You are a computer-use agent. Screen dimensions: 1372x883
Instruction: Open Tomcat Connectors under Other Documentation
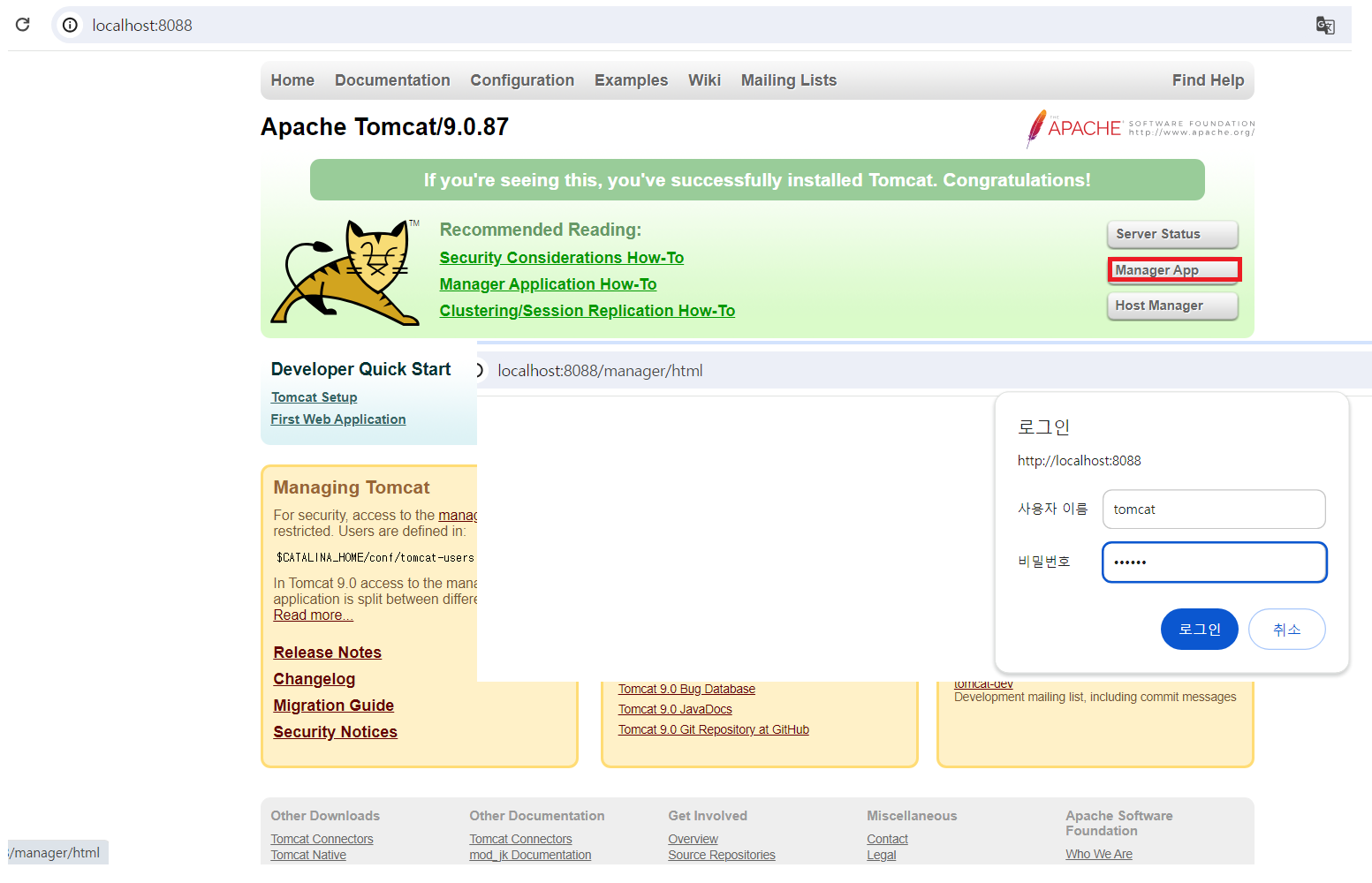(520, 839)
